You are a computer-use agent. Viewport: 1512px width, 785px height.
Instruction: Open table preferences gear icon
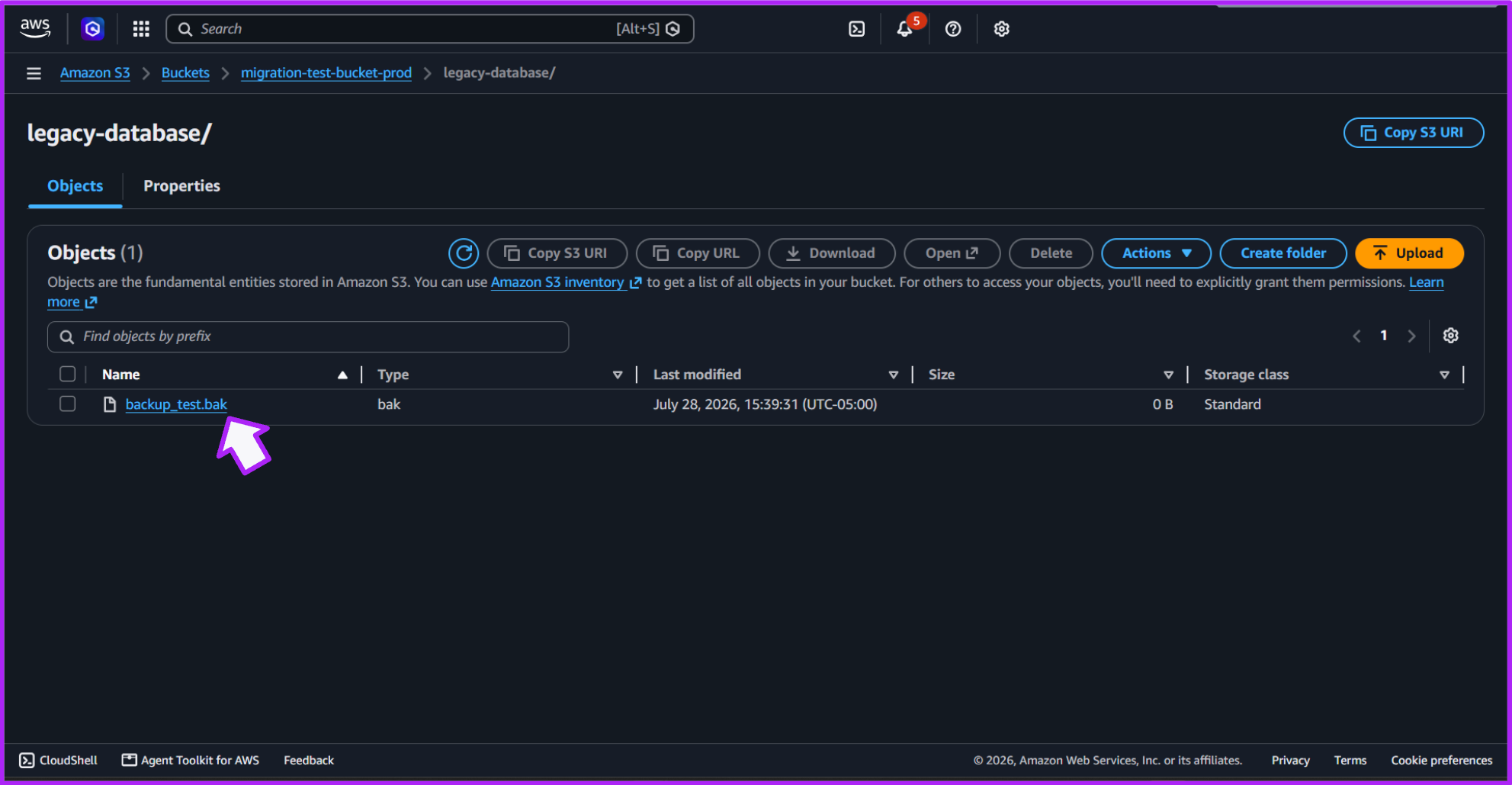[1450, 336]
